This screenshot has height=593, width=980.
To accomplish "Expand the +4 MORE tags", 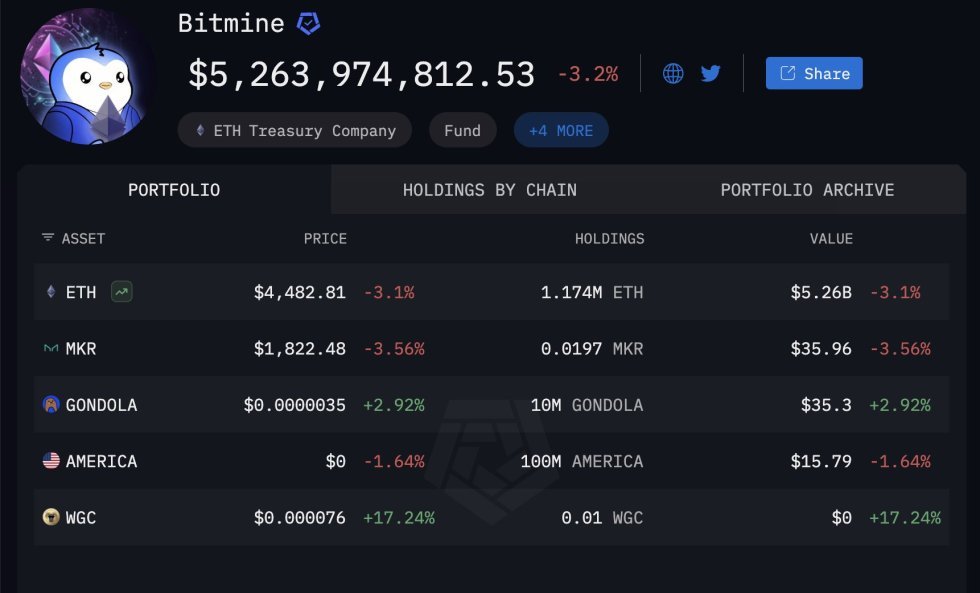I will click(x=561, y=130).
